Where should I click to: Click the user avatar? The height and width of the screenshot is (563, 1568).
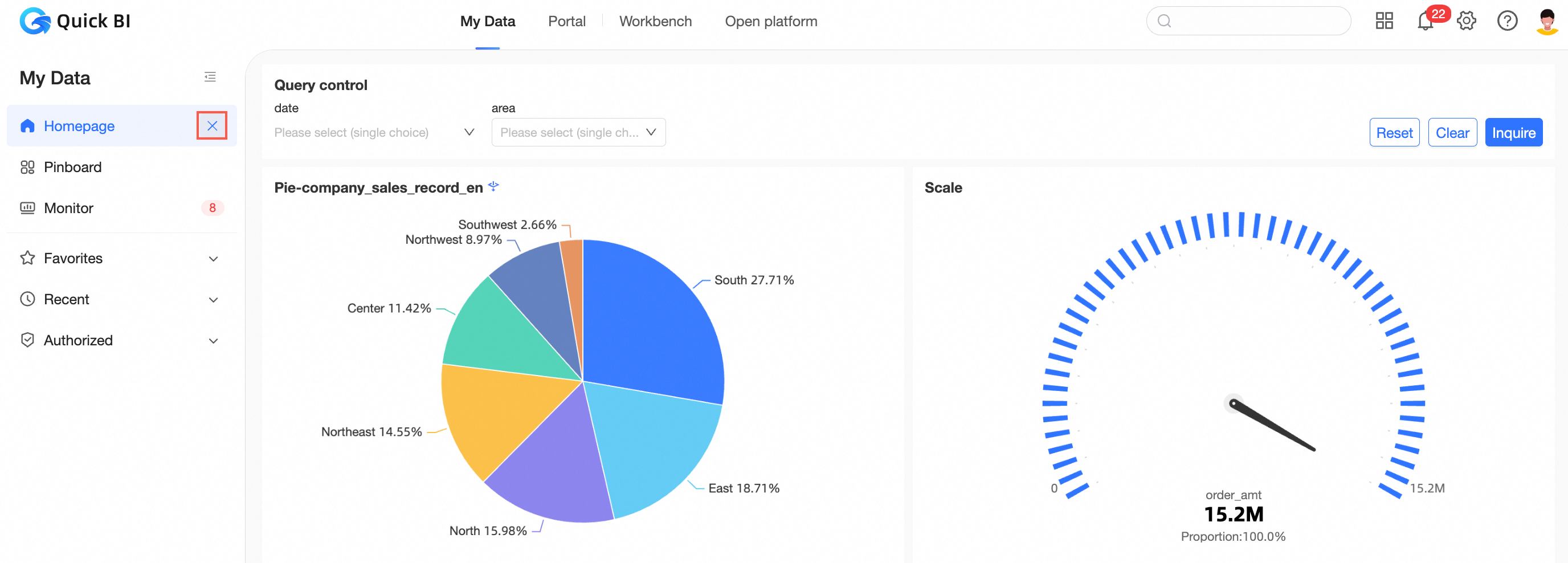[1547, 21]
